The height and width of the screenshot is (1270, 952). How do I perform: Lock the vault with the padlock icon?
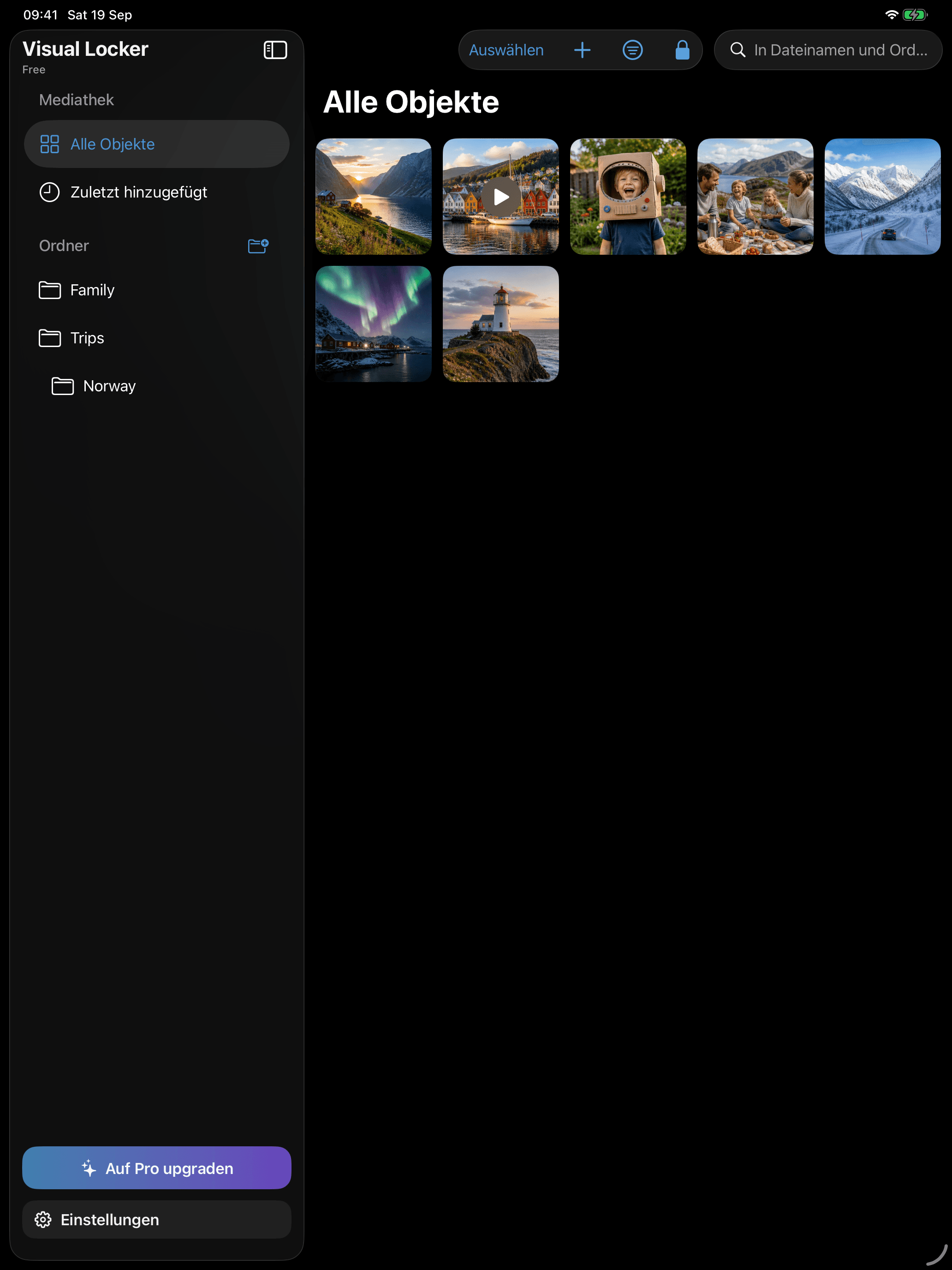click(682, 50)
